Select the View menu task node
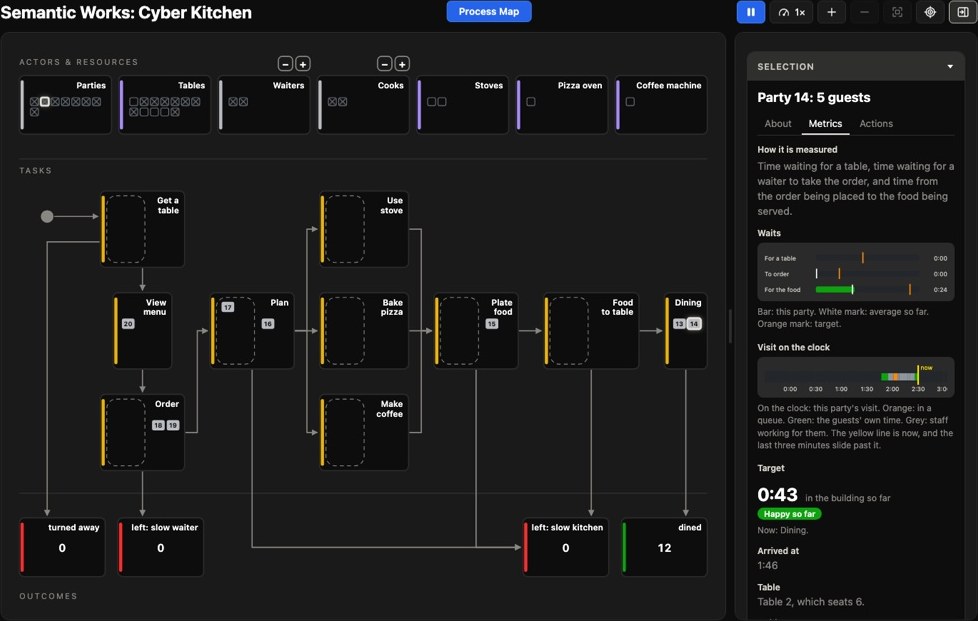Viewport: 978px width, 621px height. (x=142, y=331)
